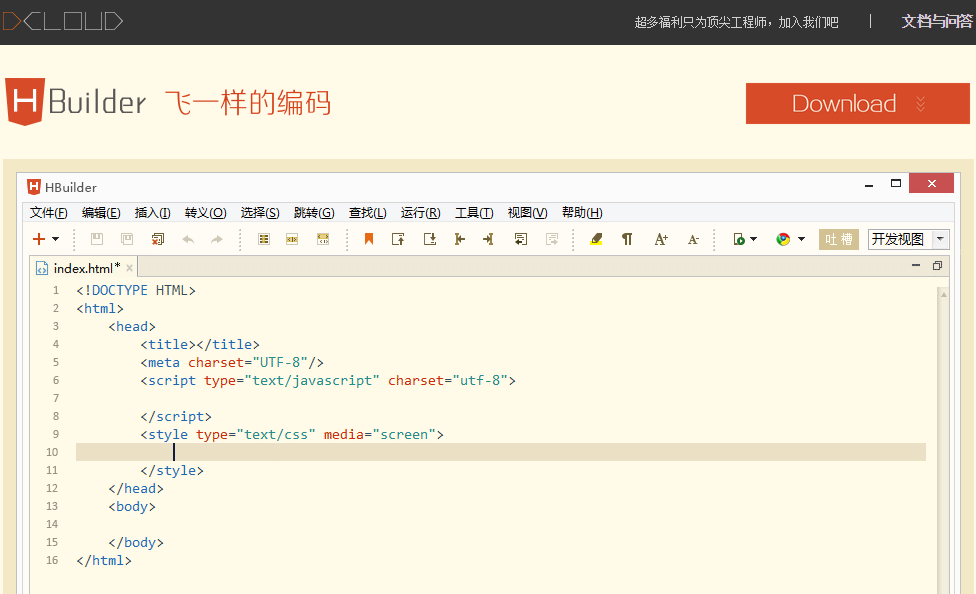The image size is (976, 594).
Task: Click the 吐槽 feedback button
Action: 838,239
